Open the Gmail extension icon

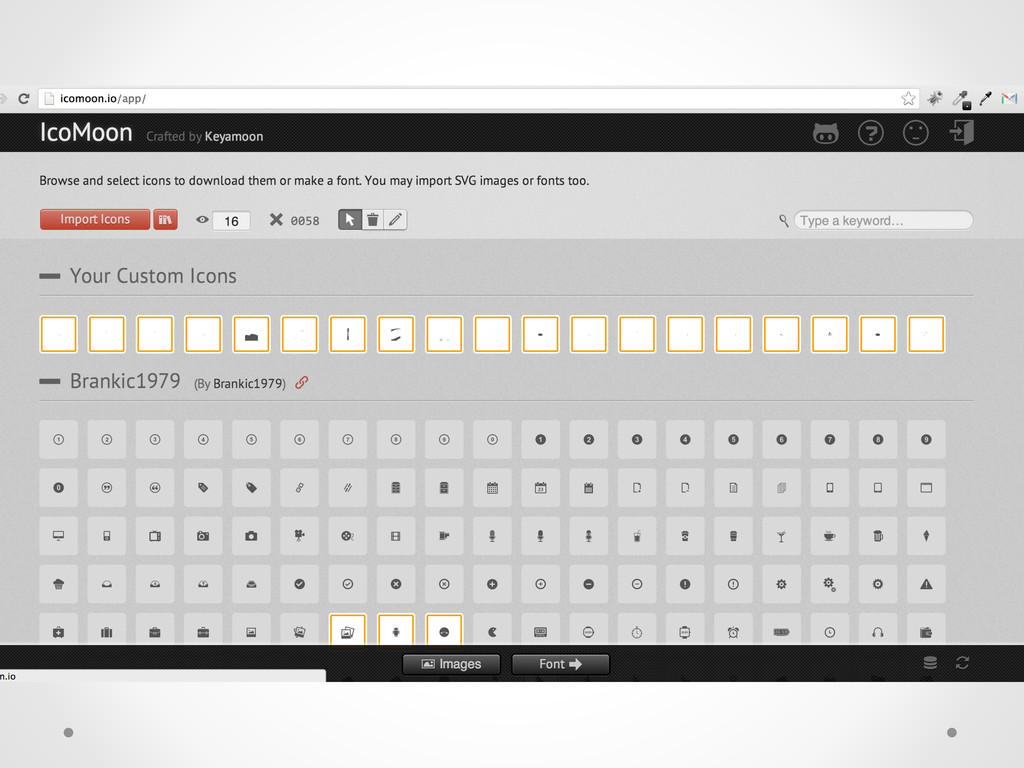tap(1009, 99)
